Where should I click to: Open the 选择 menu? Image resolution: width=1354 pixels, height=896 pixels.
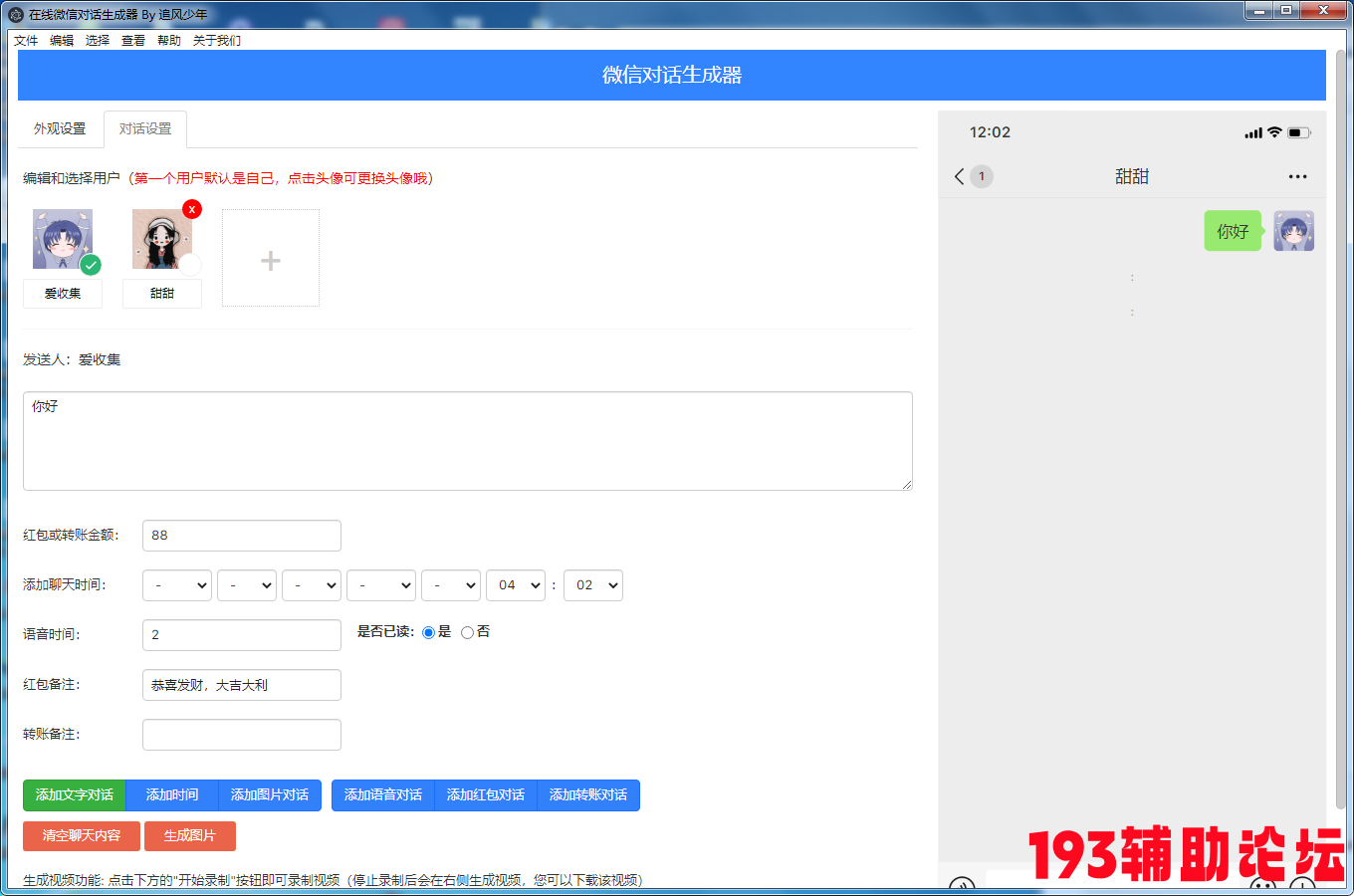tap(98, 41)
